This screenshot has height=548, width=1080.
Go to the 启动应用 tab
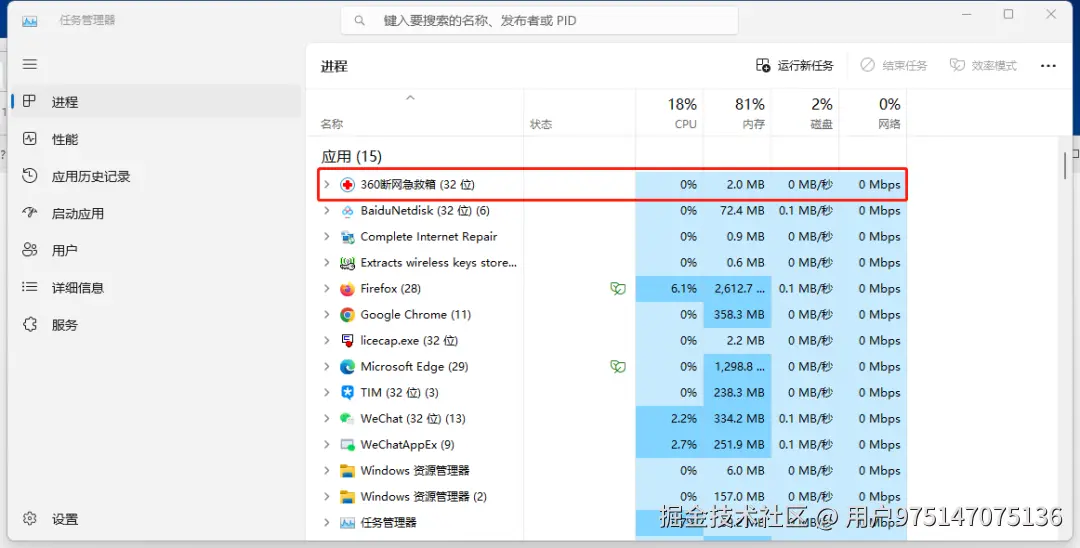(156, 213)
